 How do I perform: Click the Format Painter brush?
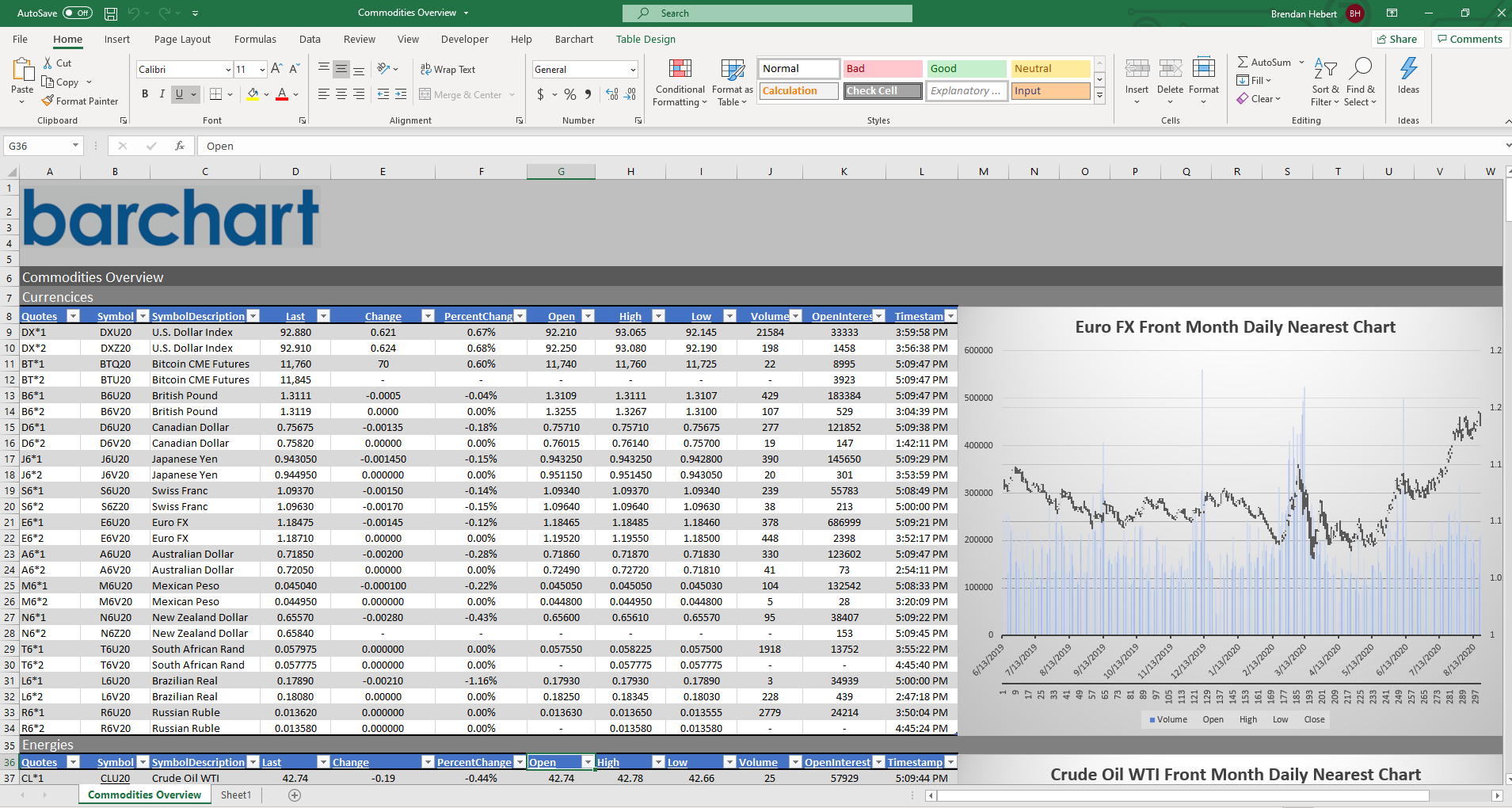click(48, 101)
